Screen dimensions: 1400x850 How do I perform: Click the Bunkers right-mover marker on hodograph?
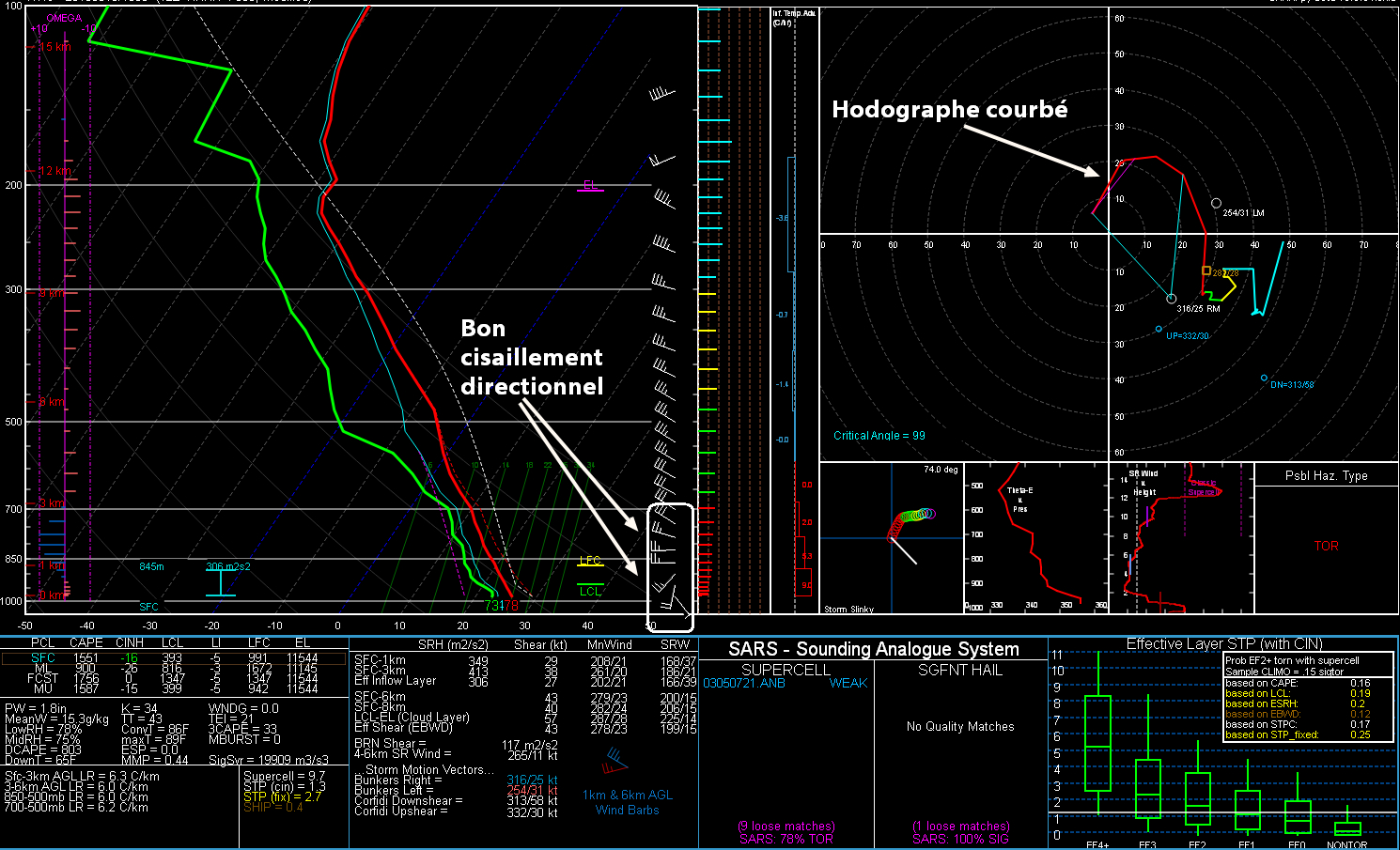1171,299
